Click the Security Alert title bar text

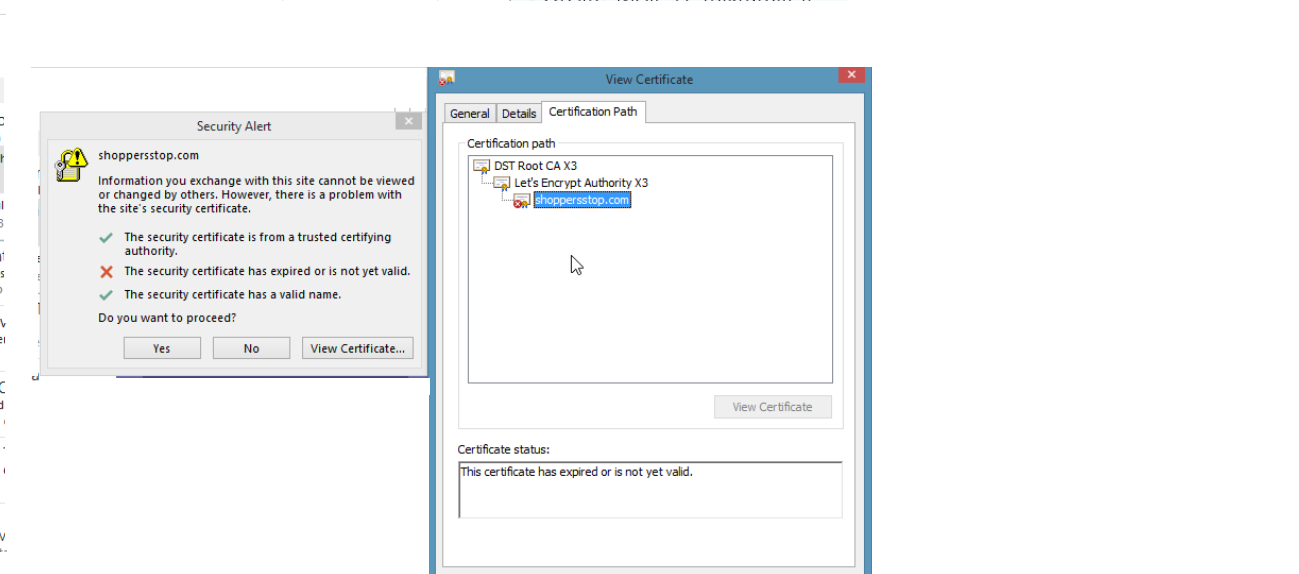tap(234, 126)
